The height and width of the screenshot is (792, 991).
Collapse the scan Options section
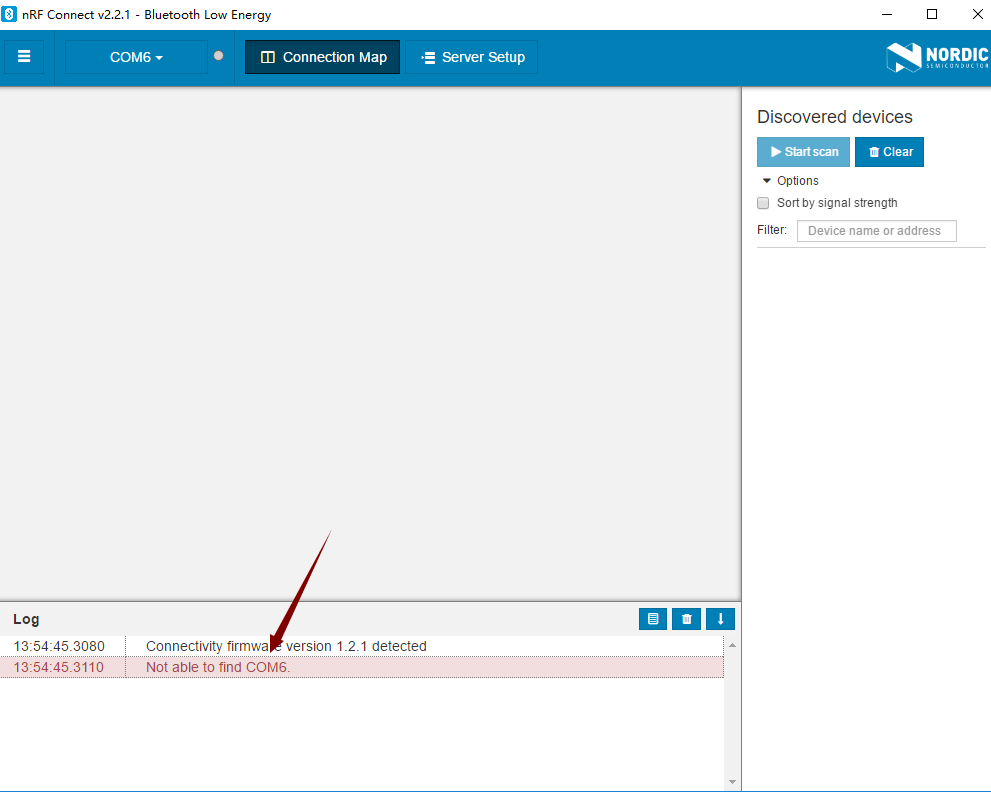[x=791, y=181]
